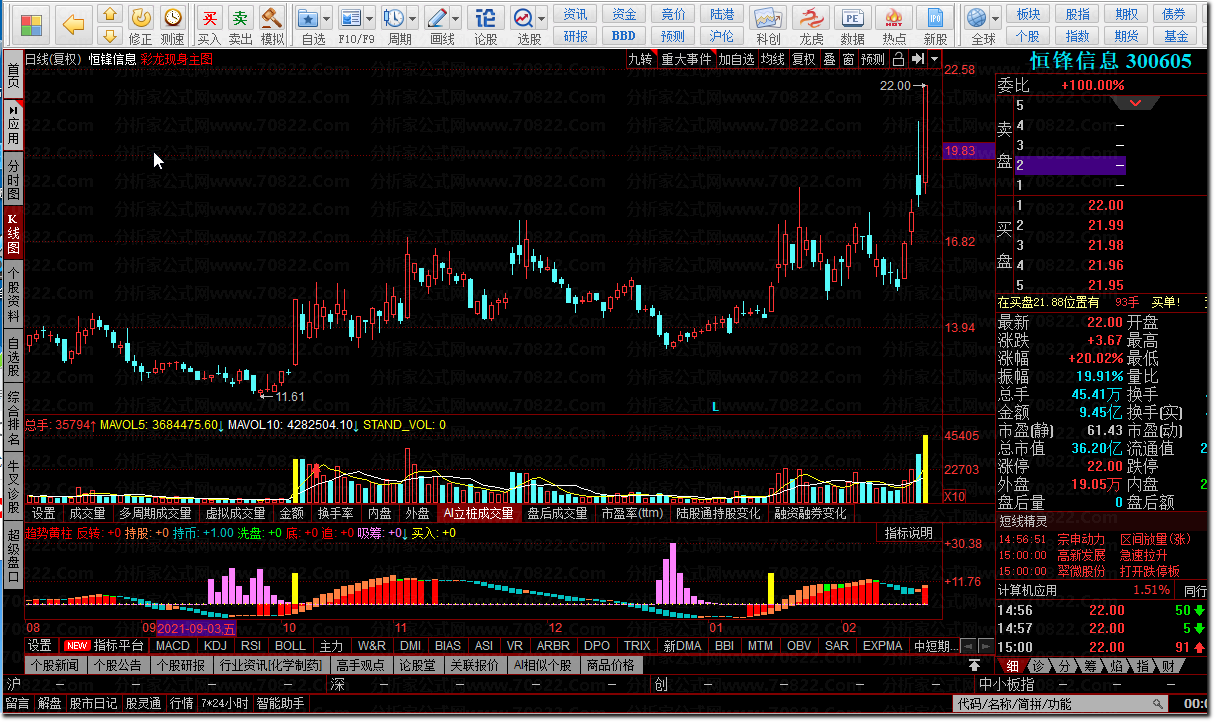Add stock via 加自选 button
The image size is (1216, 722).
coord(737,59)
